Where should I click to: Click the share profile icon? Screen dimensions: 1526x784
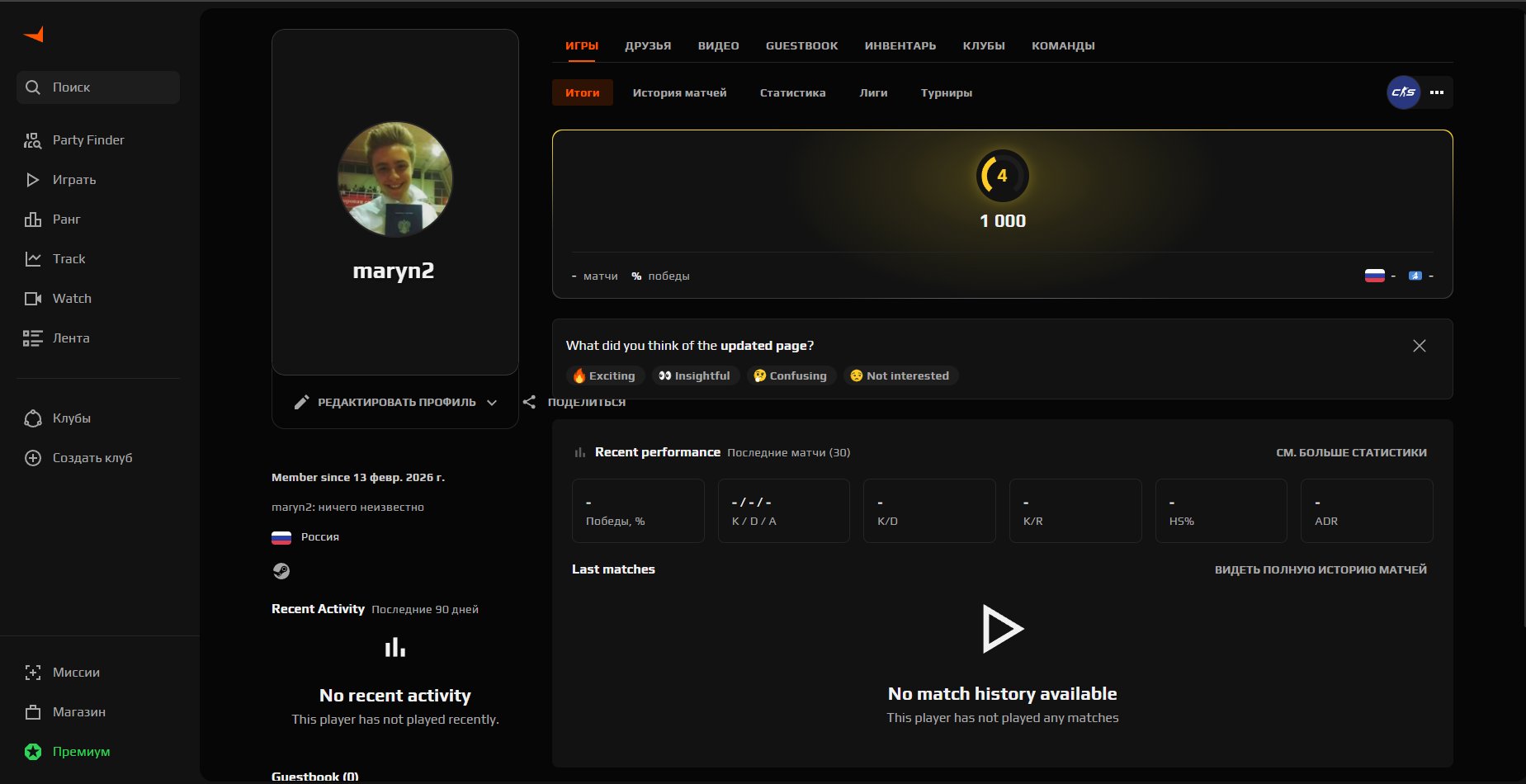530,402
